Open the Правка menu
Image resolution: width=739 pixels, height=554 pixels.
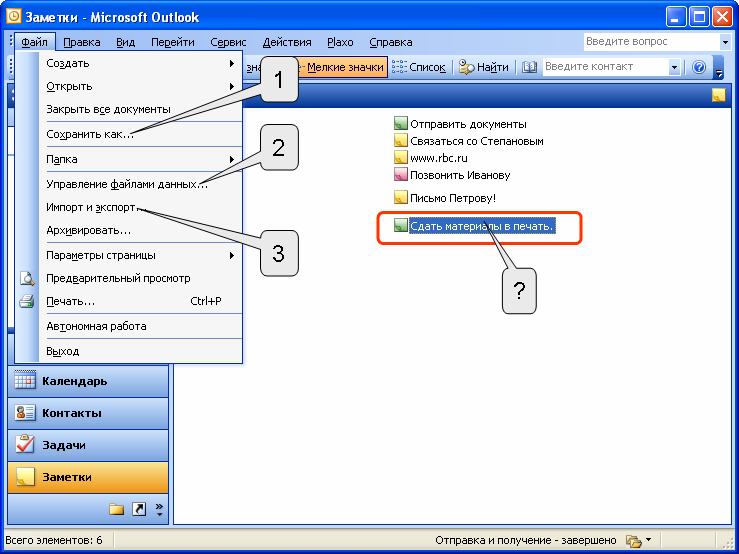pos(82,42)
